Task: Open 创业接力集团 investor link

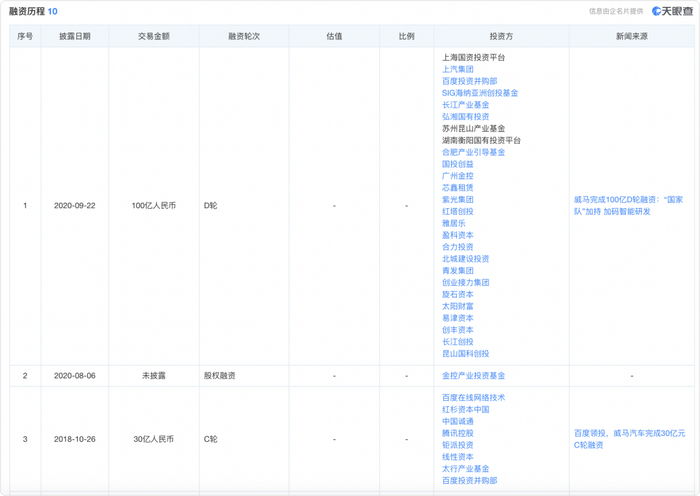Action: point(466,282)
